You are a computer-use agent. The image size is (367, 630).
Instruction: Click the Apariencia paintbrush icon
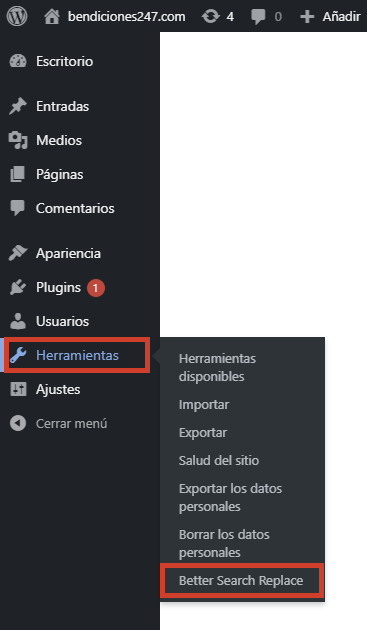pyautogui.click(x=18, y=253)
